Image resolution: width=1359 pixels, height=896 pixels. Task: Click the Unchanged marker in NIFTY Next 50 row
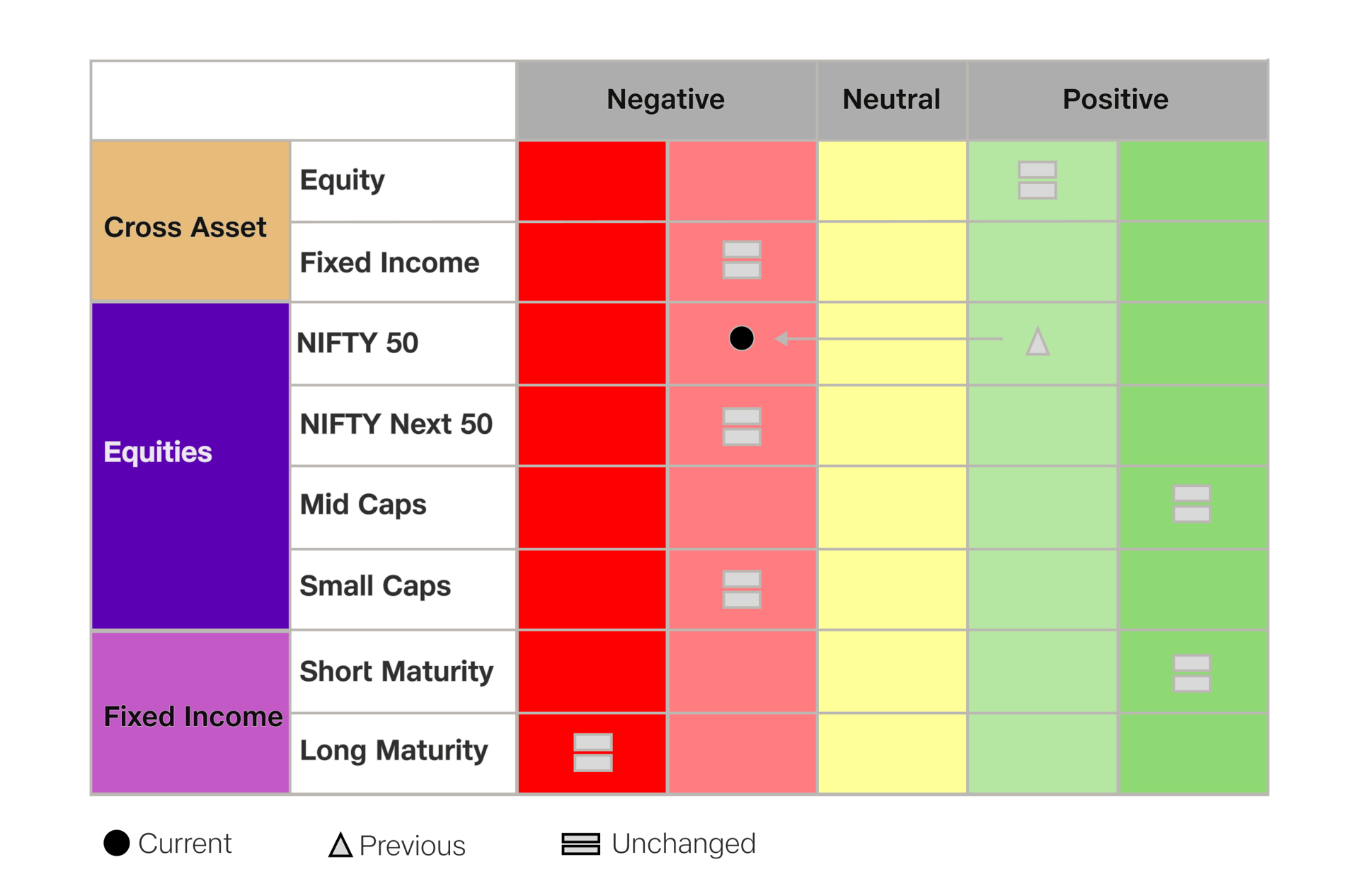click(x=741, y=426)
